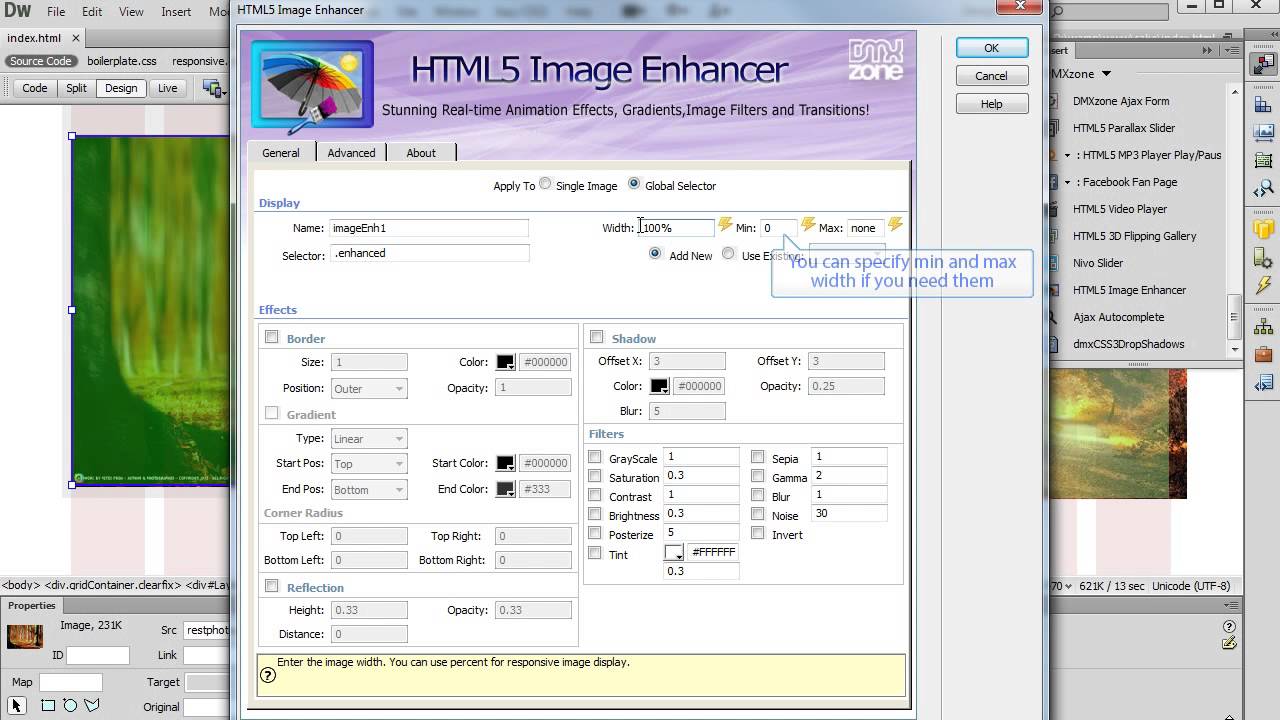Click the lightning icon next to Width field
1280x720 pixels.
point(726,225)
